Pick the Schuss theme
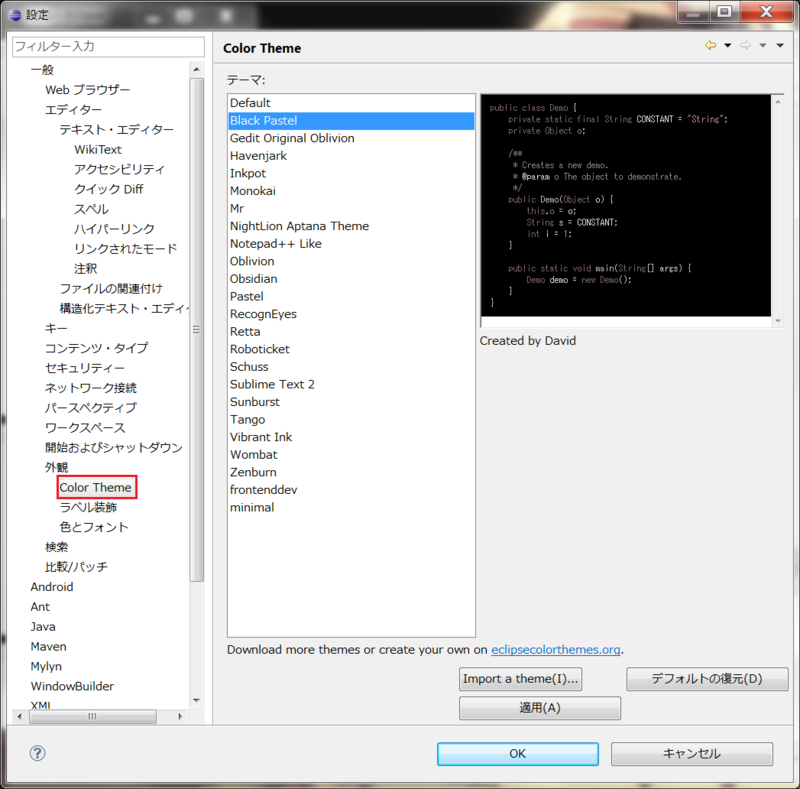 (351, 366)
